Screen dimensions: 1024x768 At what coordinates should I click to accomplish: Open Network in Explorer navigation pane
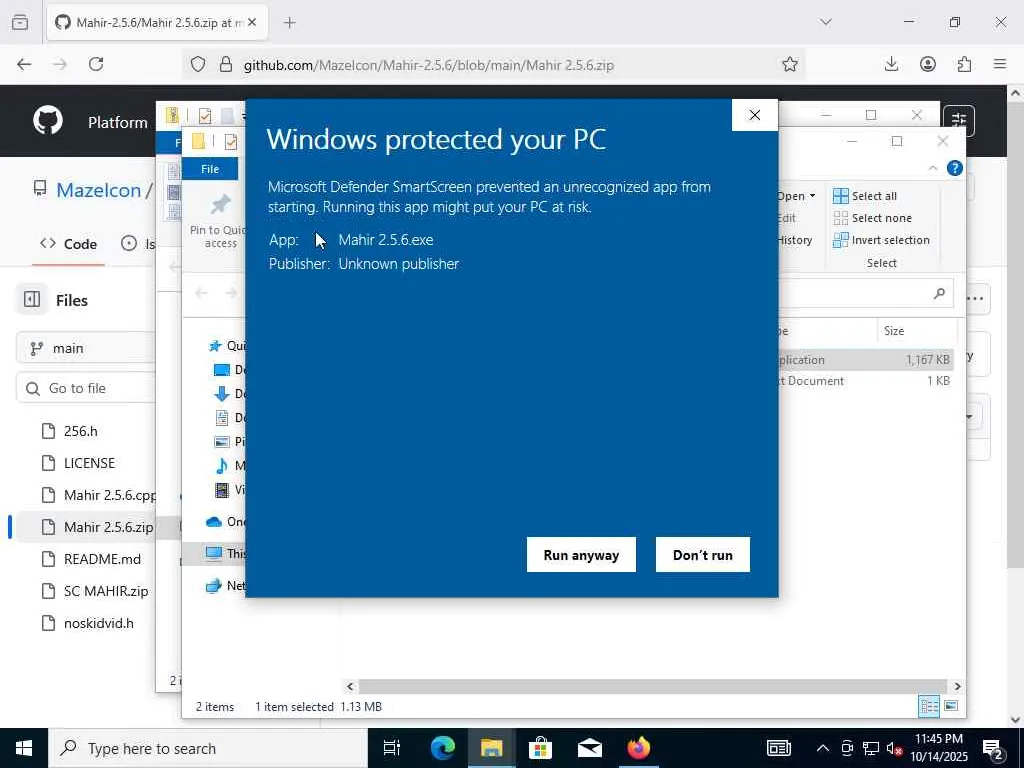pyautogui.click(x=225, y=586)
